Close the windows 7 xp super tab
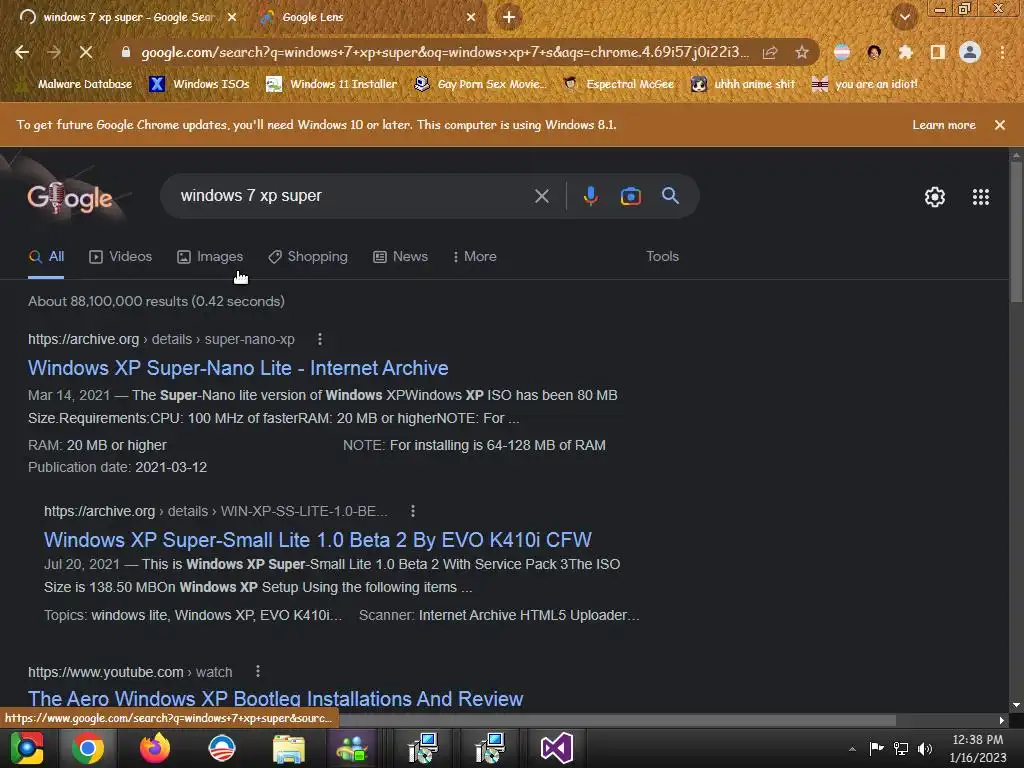Screen dimensions: 1024x768 pos(232,17)
